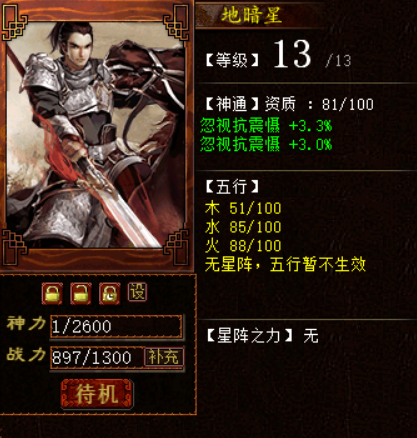Select the 战力 value 897/1300
The width and height of the screenshot is (417, 438).
click(92, 358)
